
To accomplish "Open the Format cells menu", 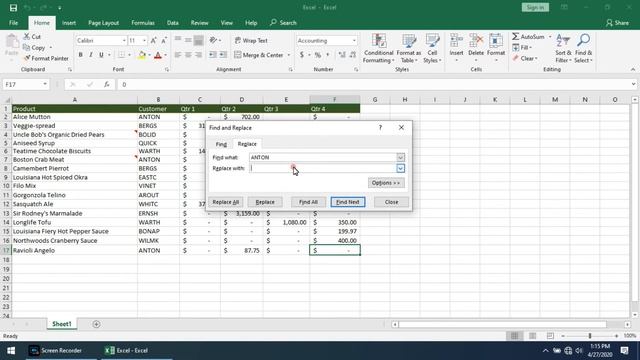I will click(x=496, y=48).
